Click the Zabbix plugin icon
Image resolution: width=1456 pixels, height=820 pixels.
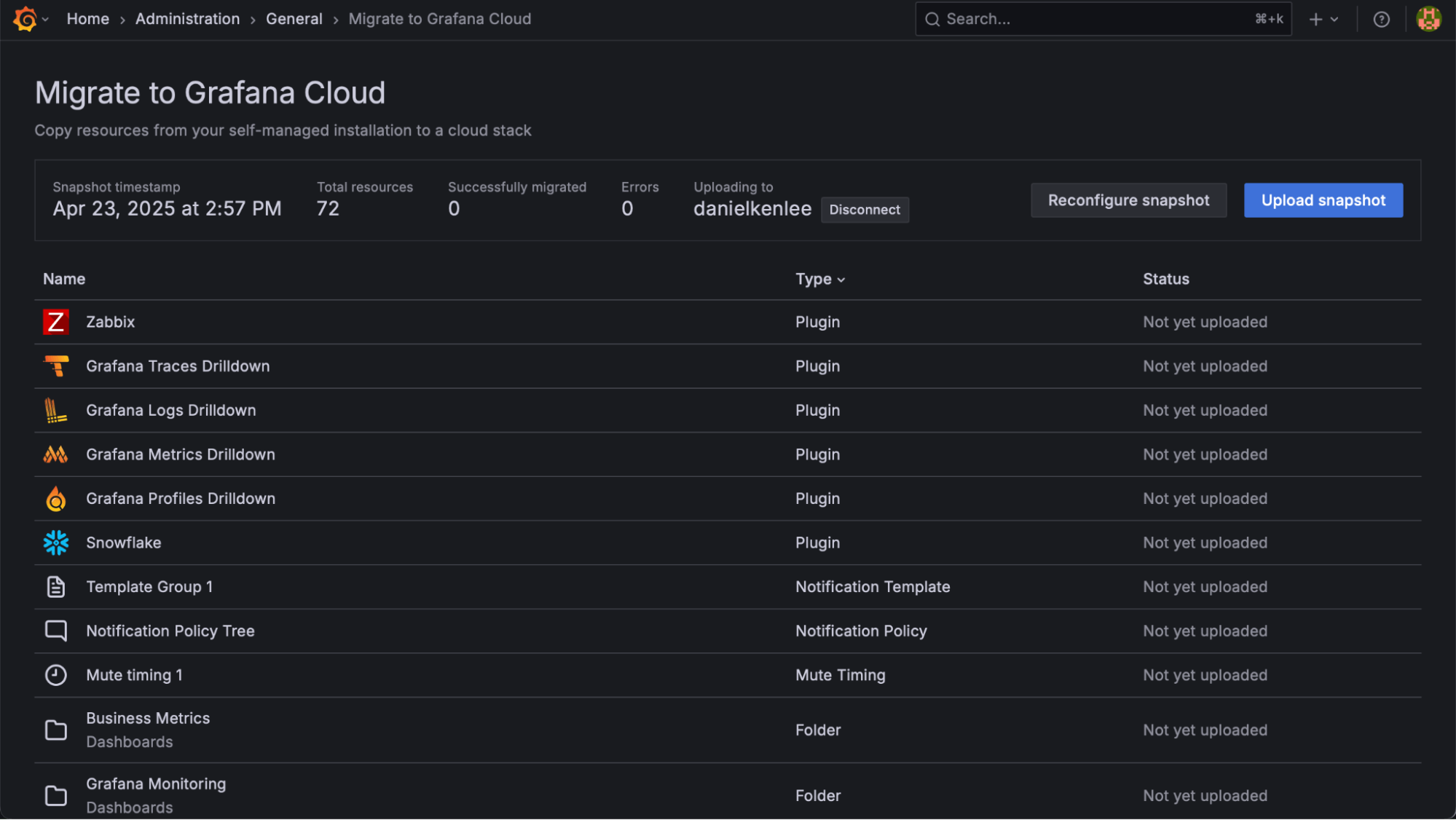coord(56,322)
